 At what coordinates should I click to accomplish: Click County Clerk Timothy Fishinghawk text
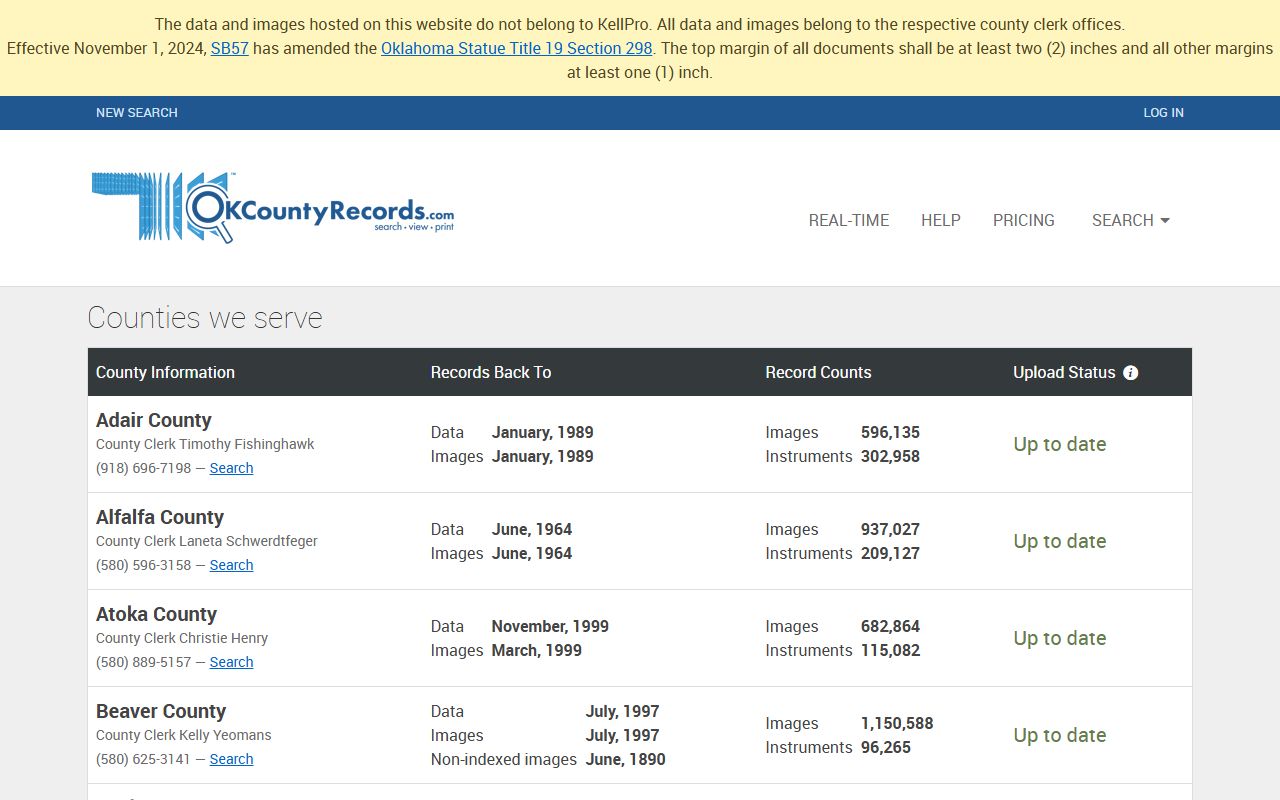205,444
